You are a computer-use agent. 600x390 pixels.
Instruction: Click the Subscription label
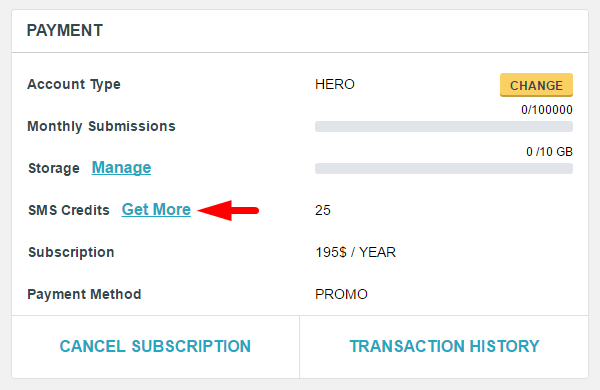click(x=71, y=253)
